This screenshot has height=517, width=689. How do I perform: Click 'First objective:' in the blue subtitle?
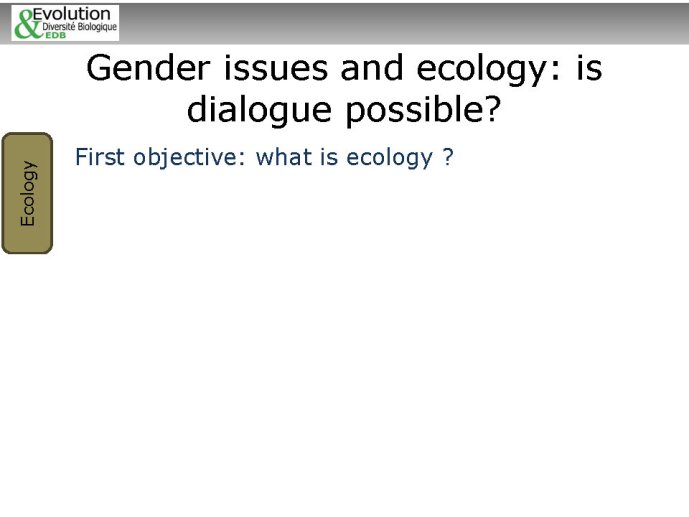click(x=160, y=158)
